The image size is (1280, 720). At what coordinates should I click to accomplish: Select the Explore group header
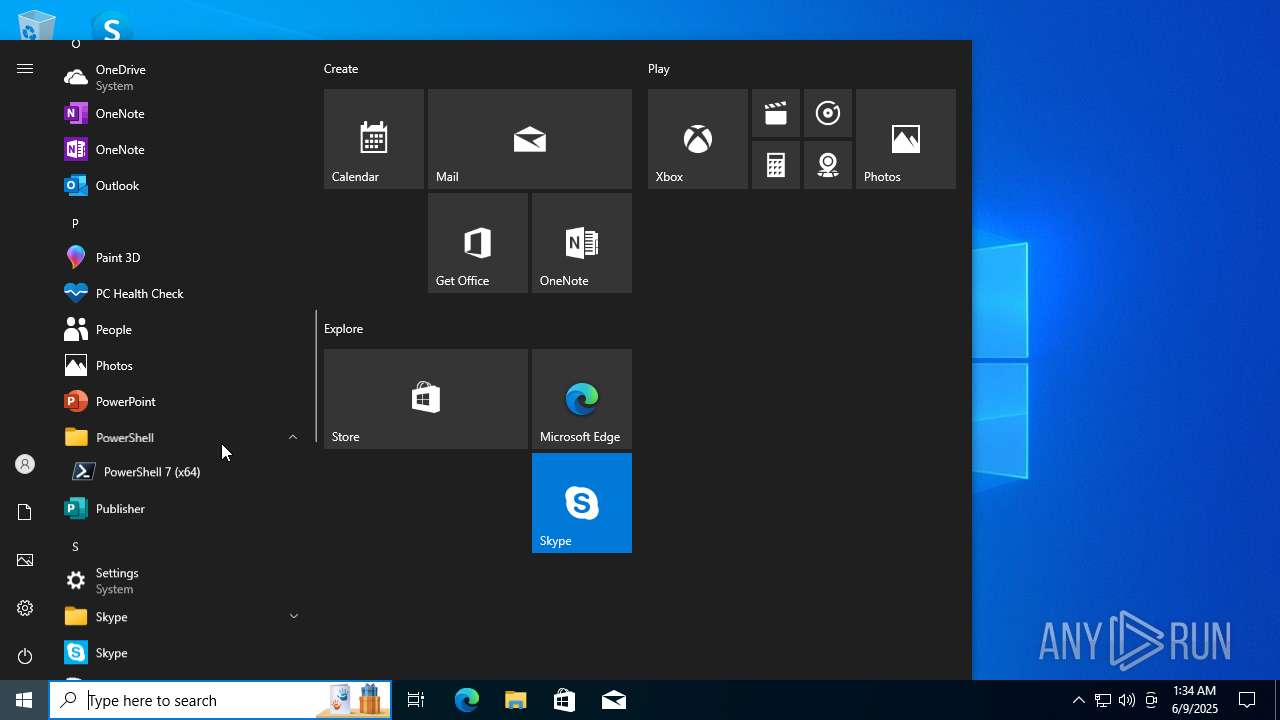coord(343,328)
